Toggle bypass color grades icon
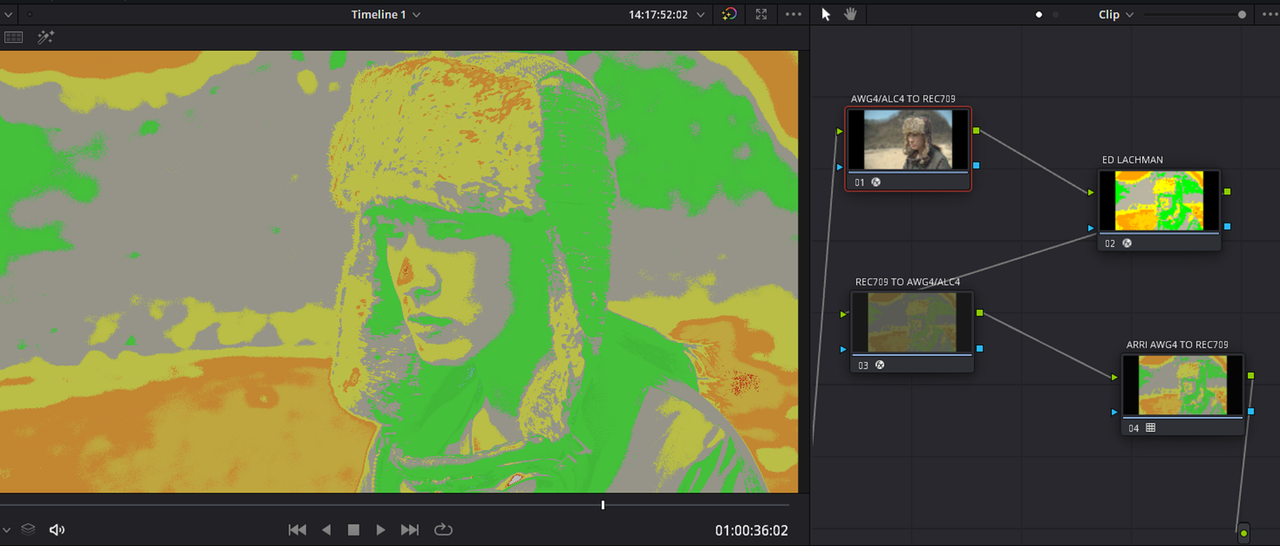Image resolution: width=1280 pixels, height=546 pixels. tap(730, 14)
